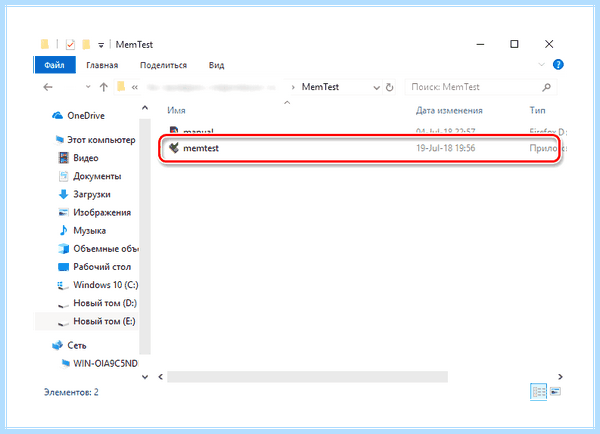Open recent locations dropdown arrow
The width and height of the screenshot is (600, 434).
point(88,87)
